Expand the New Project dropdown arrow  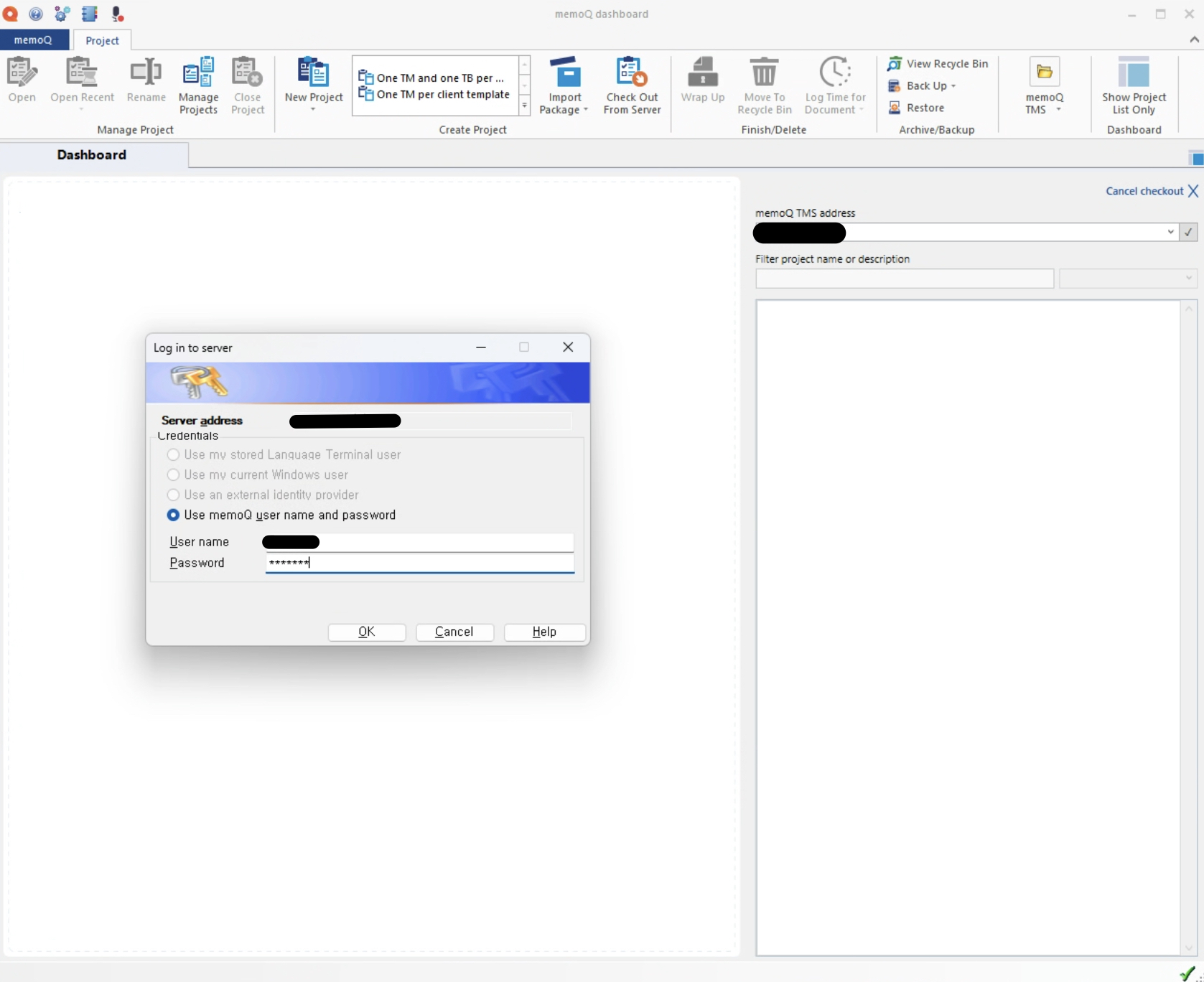tap(313, 110)
